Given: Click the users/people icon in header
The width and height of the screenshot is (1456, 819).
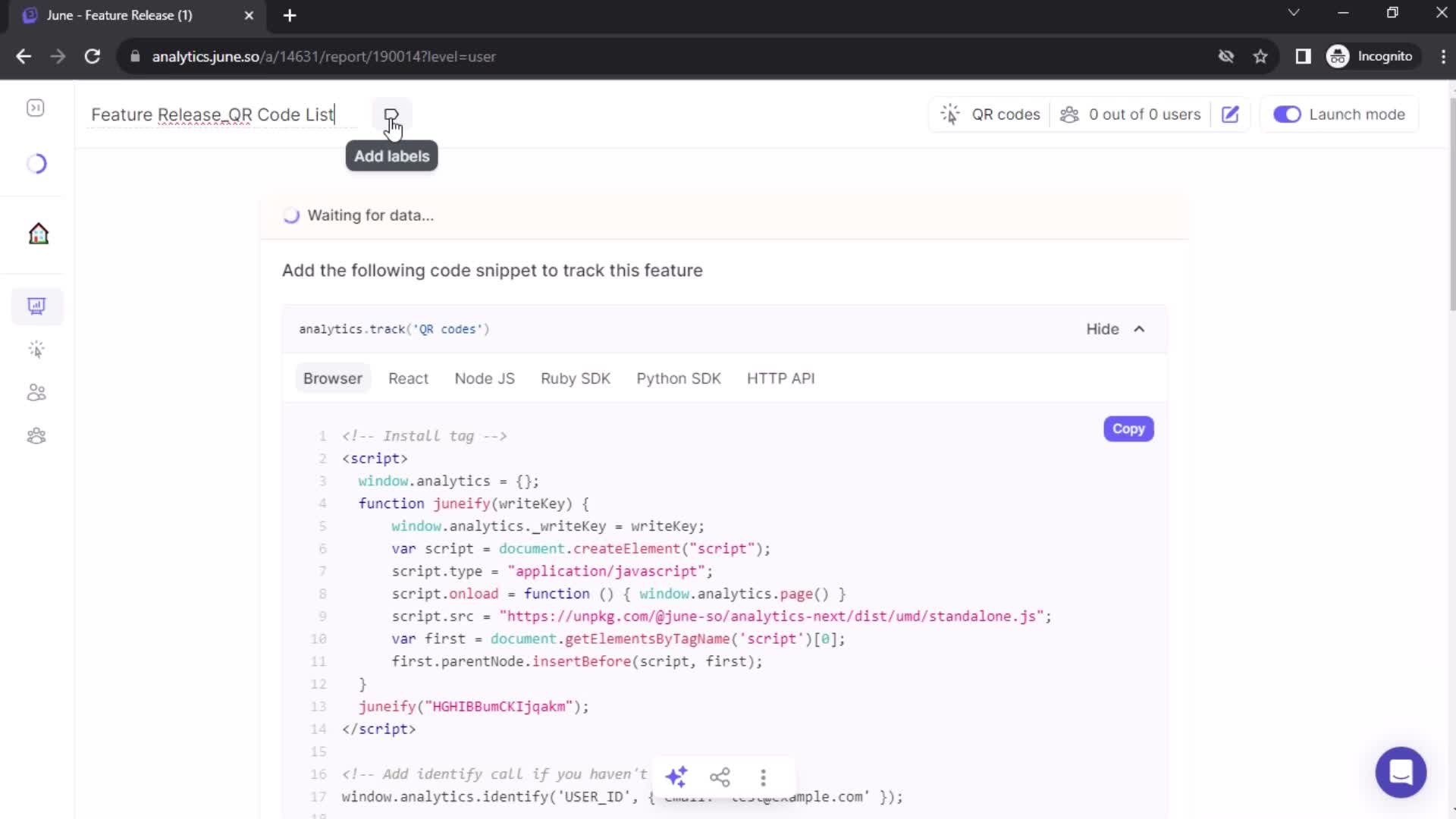Looking at the screenshot, I should [x=1068, y=114].
